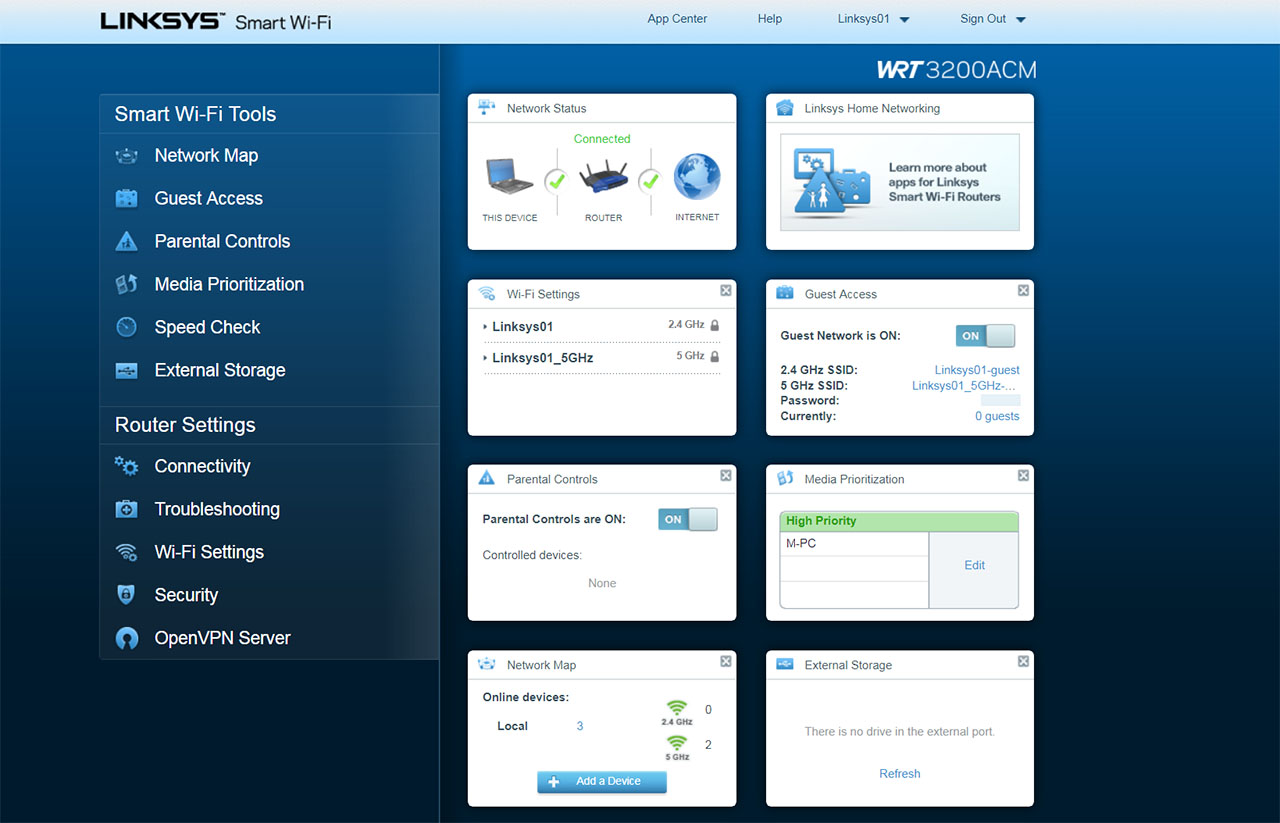
Task: Turn off the Parental Controls switch
Action: click(x=688, y=519)
